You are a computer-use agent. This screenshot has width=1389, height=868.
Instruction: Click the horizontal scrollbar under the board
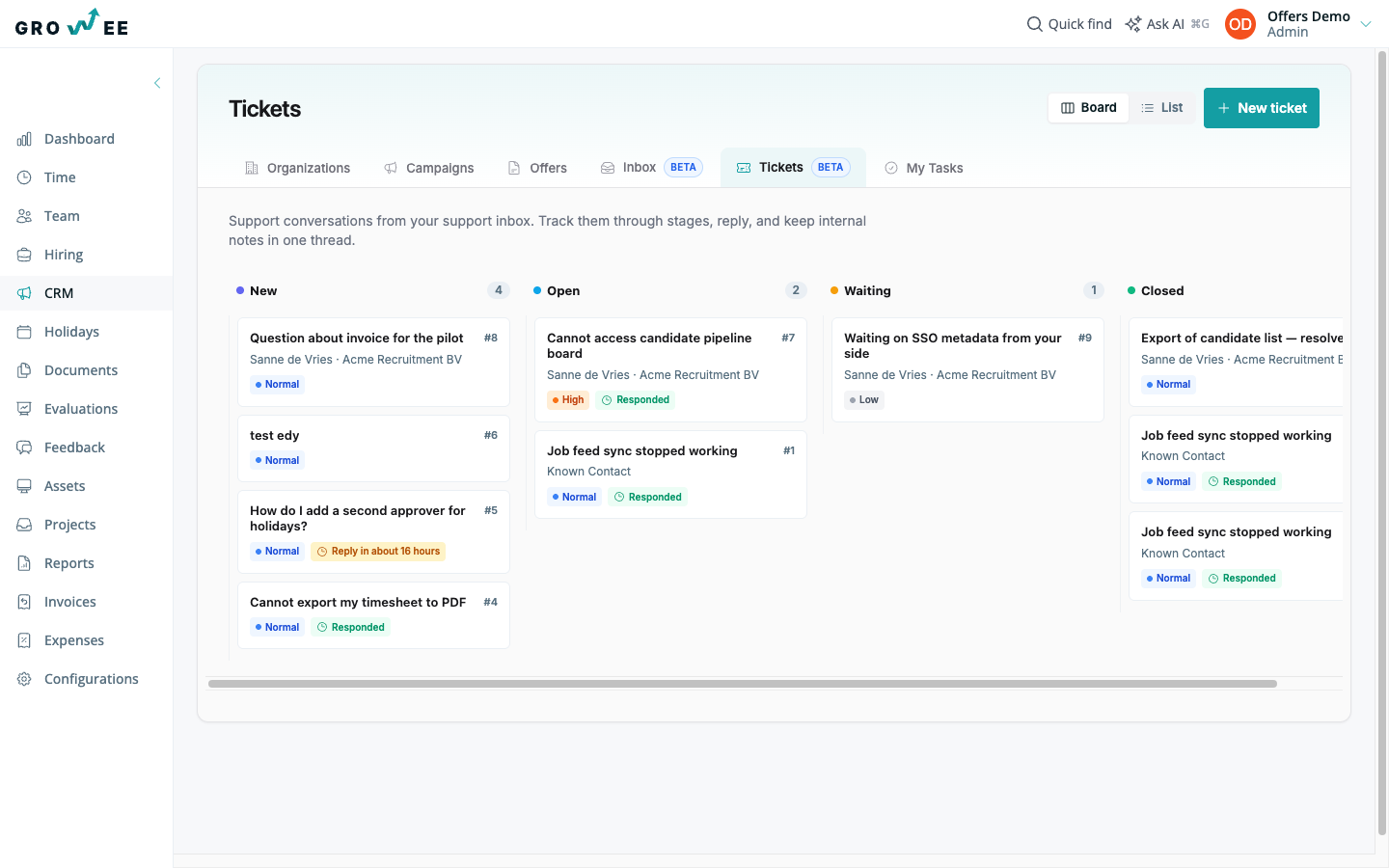(x=743, y=684)
